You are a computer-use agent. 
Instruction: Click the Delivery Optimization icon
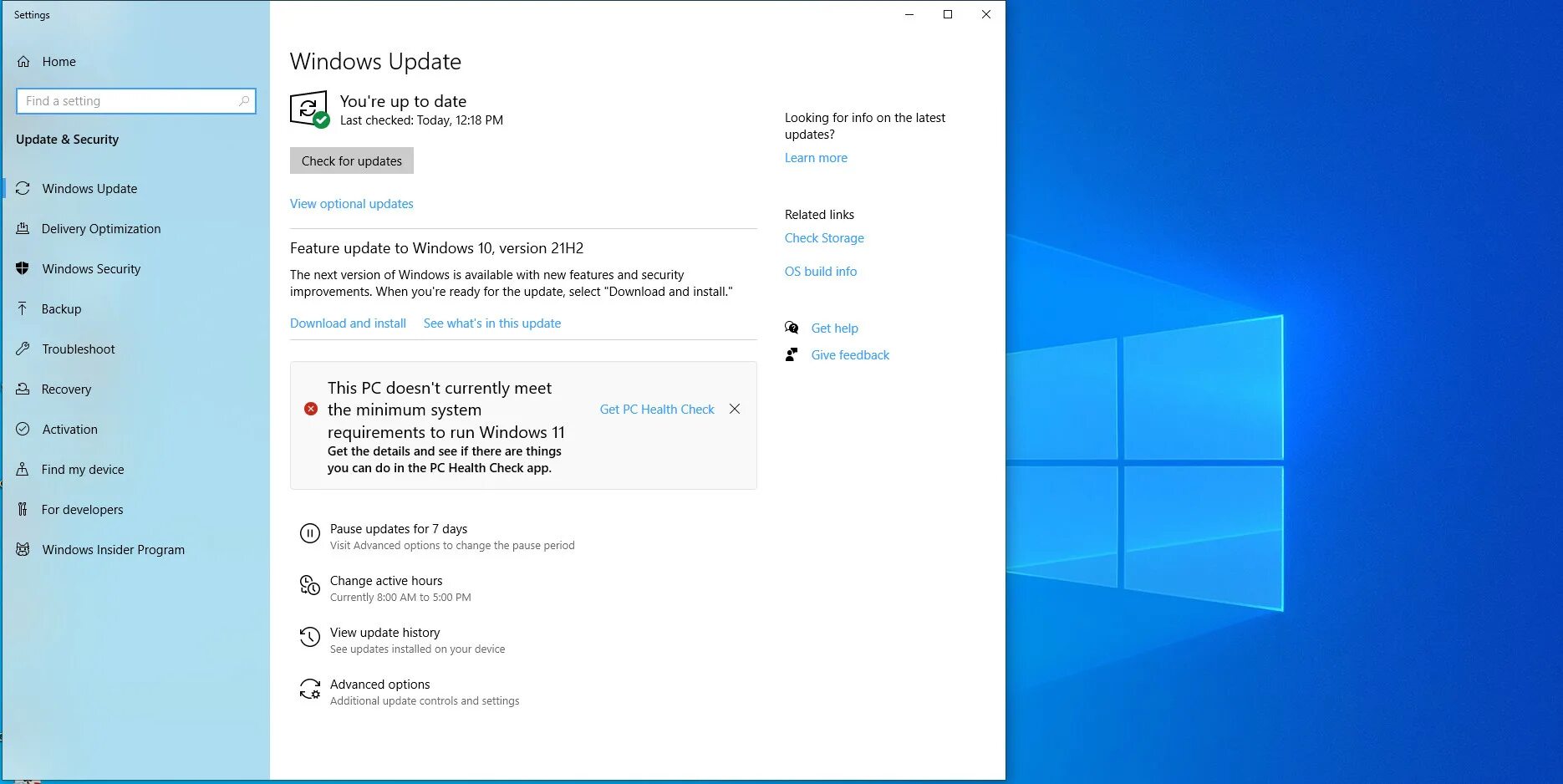pyautogui.click(x=23, y=229)
